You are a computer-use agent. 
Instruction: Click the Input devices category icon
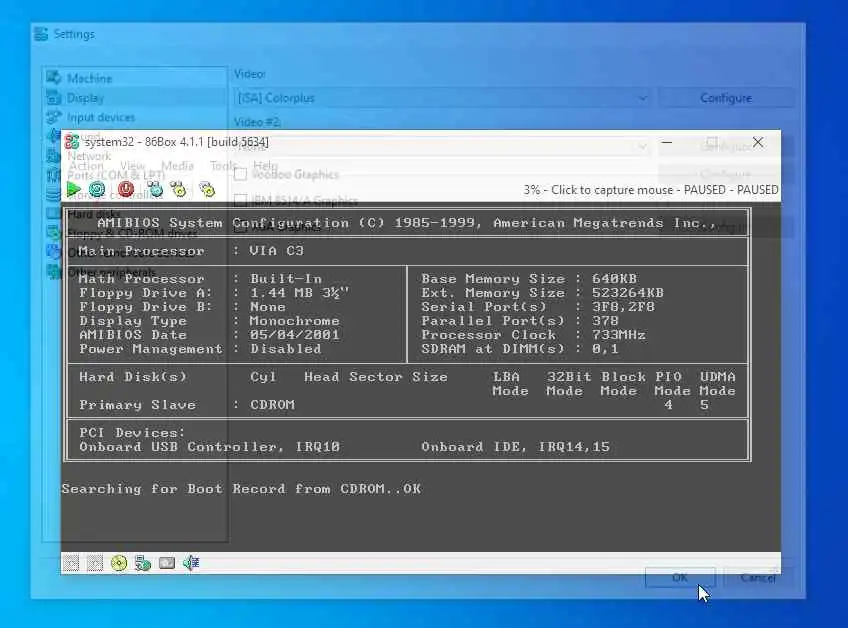click(x=54, y=117)
